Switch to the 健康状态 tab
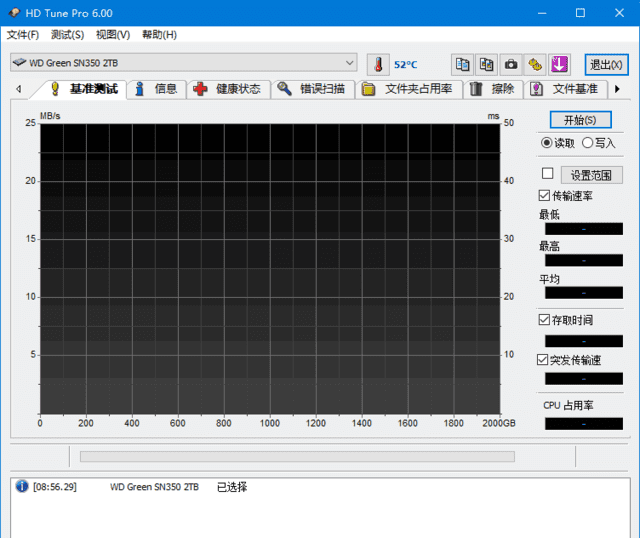Image resolution: width=640 pixels, height=538 pixels. tap(229, 89)
